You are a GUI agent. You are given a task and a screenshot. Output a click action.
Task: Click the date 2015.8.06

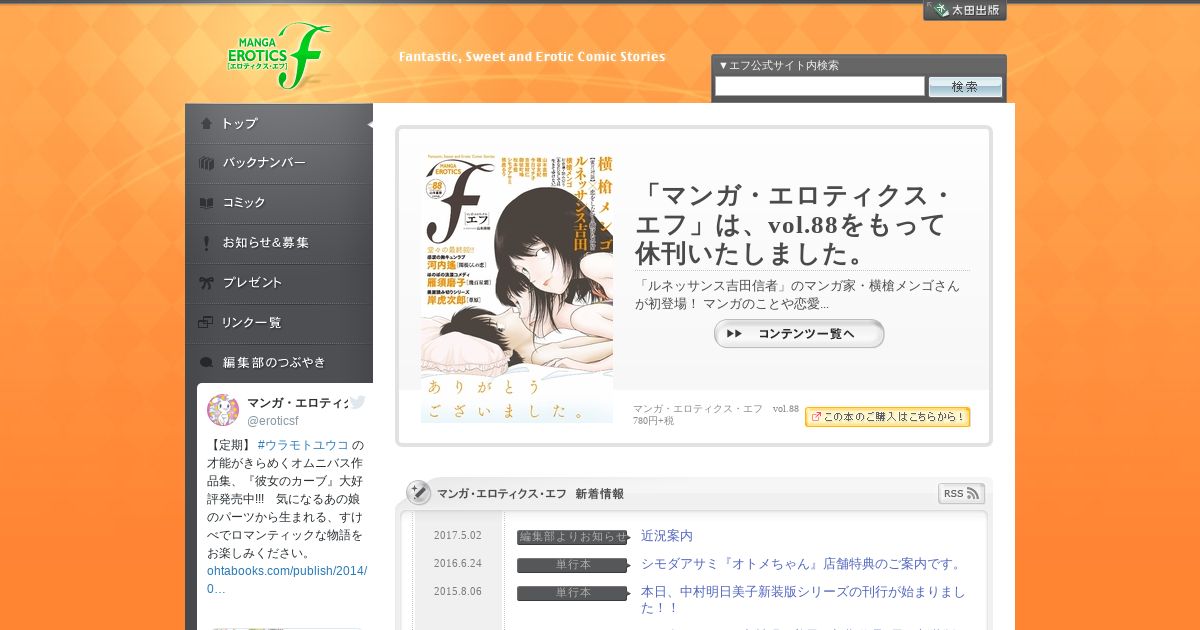pos(458,592)
